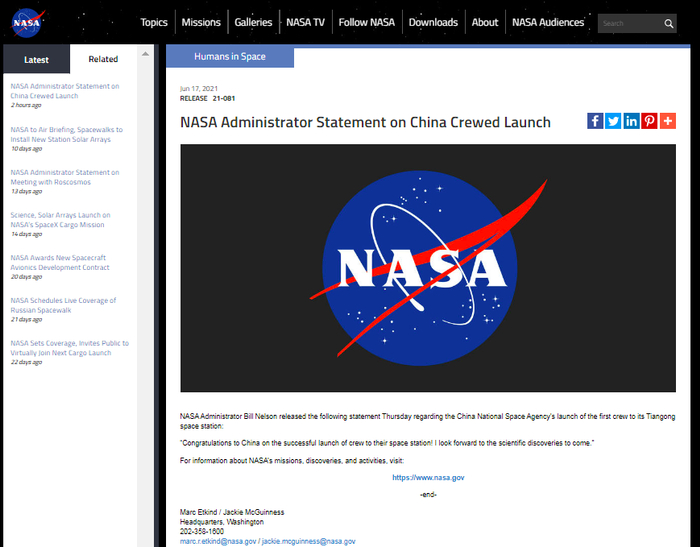Open the Topics menu
Image resolution: width=700 pixels, height=547 pixels.
(x=154, y=22)
